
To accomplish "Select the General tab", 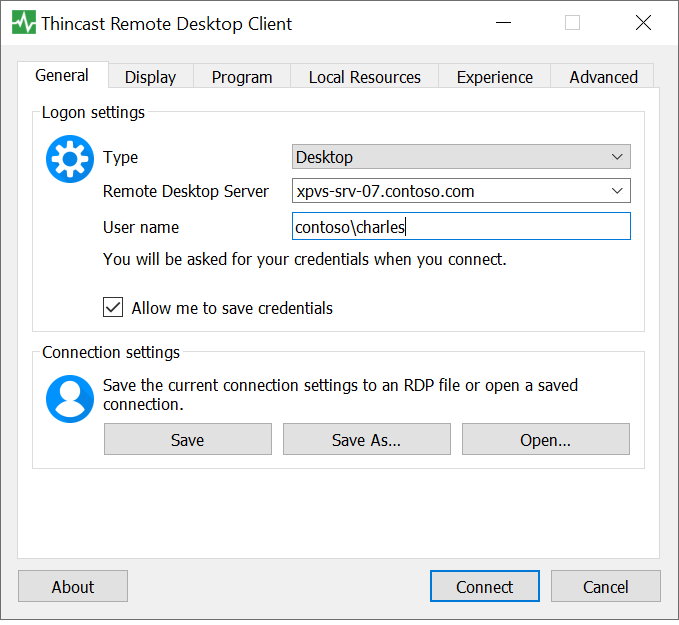I will [x=62, y=76].
